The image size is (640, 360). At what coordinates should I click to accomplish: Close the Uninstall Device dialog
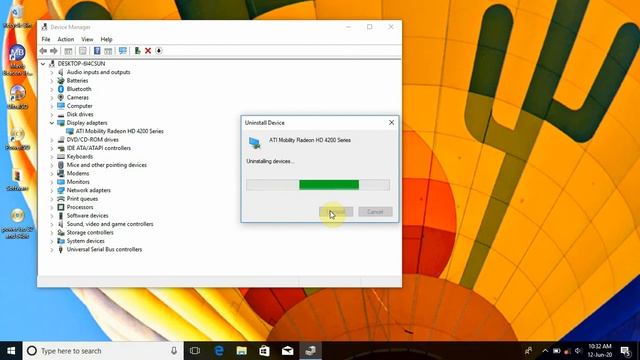click(391, 122)
